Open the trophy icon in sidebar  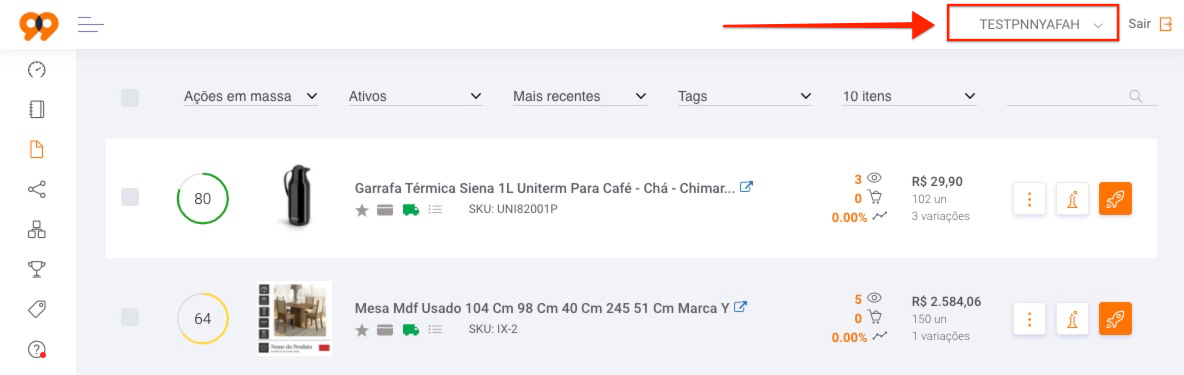36,269
